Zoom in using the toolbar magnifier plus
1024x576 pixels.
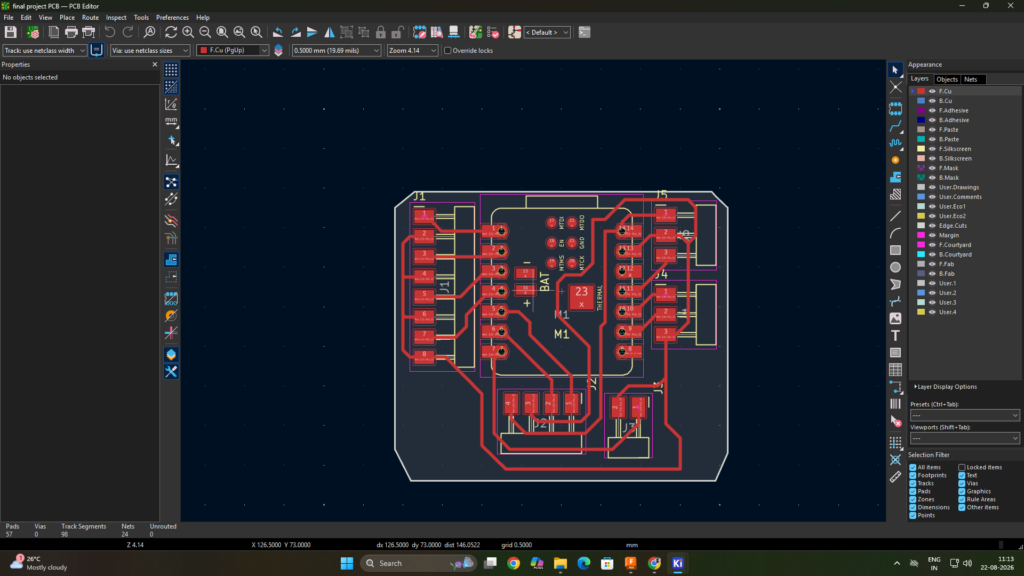[188, 32]
